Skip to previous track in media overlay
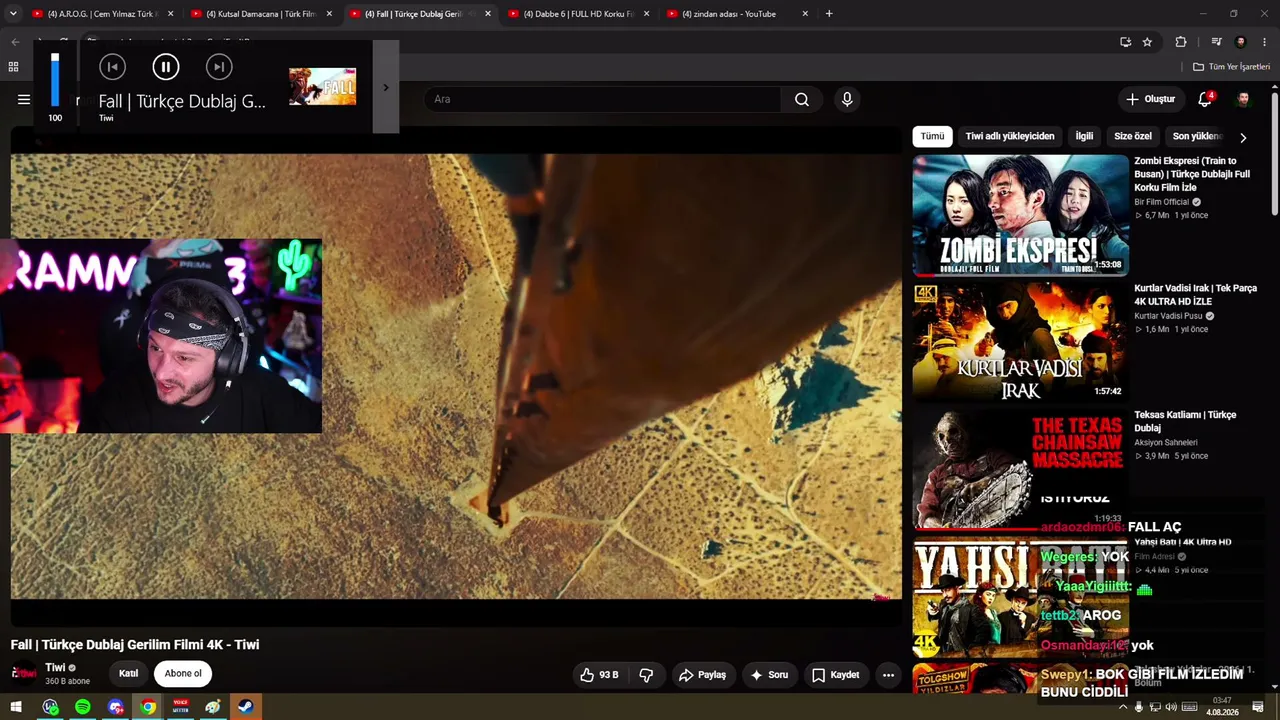 [112, 67]
